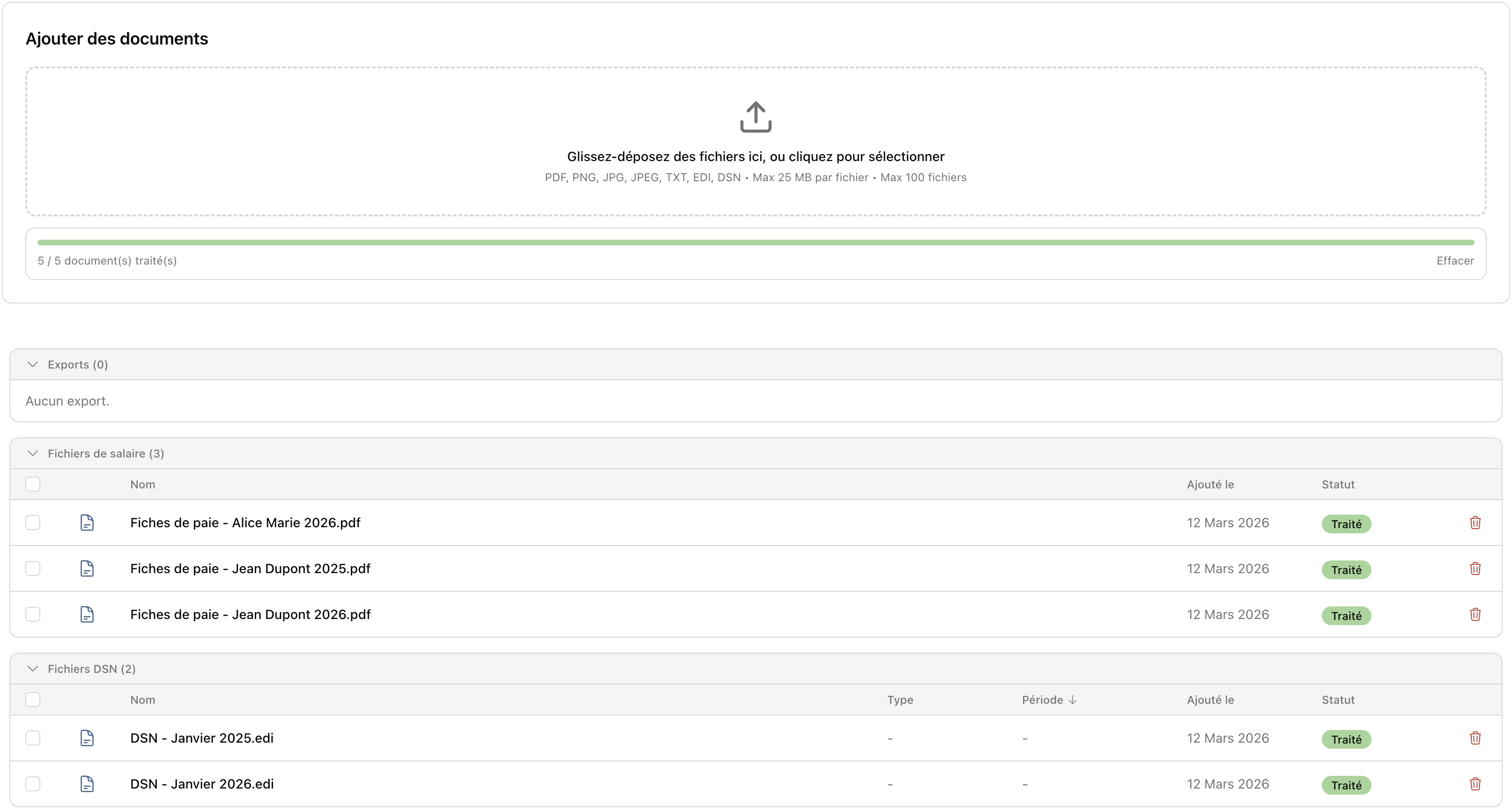The width and height of the screenshot is (1512, 811).
Task: Click the file icon next to DSN - Janvier 2026.edi
Action: (87, 784)
